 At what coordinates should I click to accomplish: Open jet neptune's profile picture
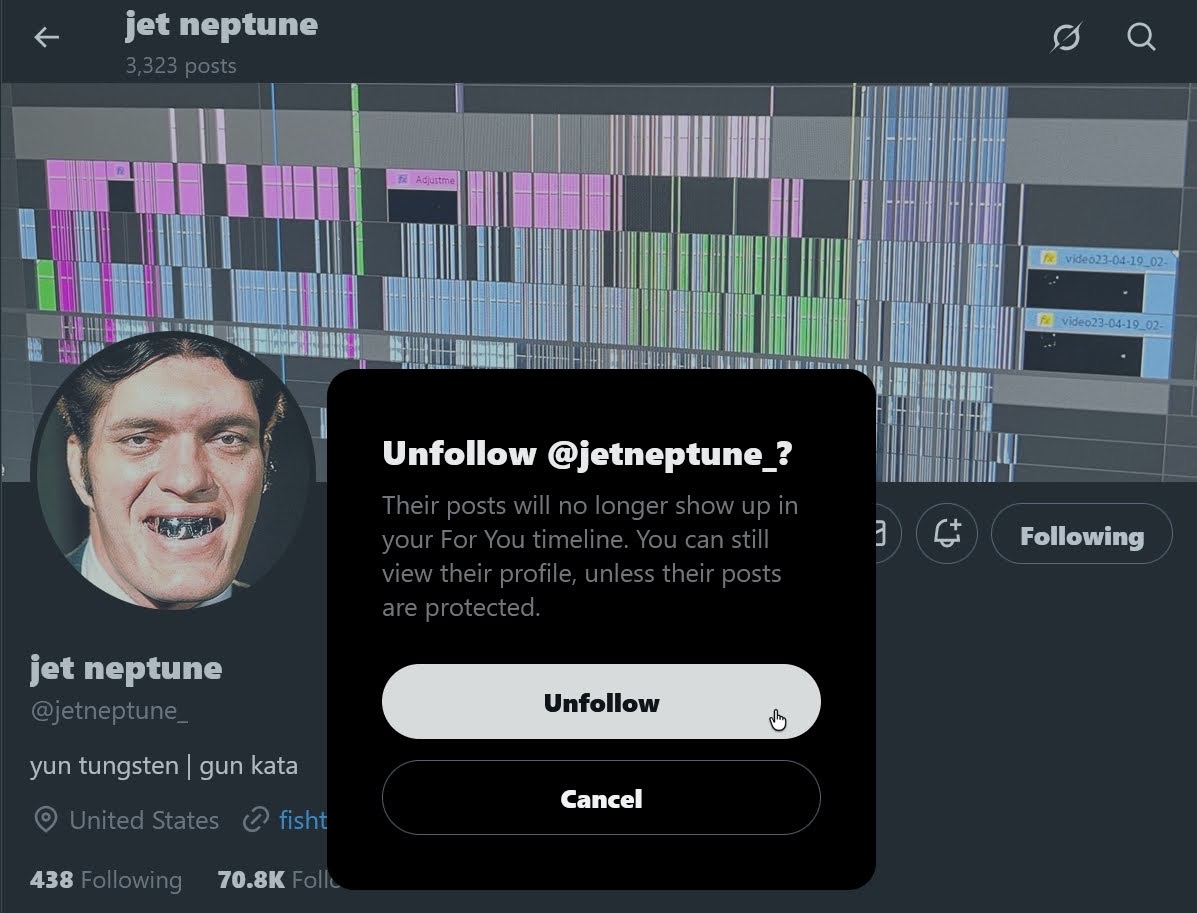[174, 472]
